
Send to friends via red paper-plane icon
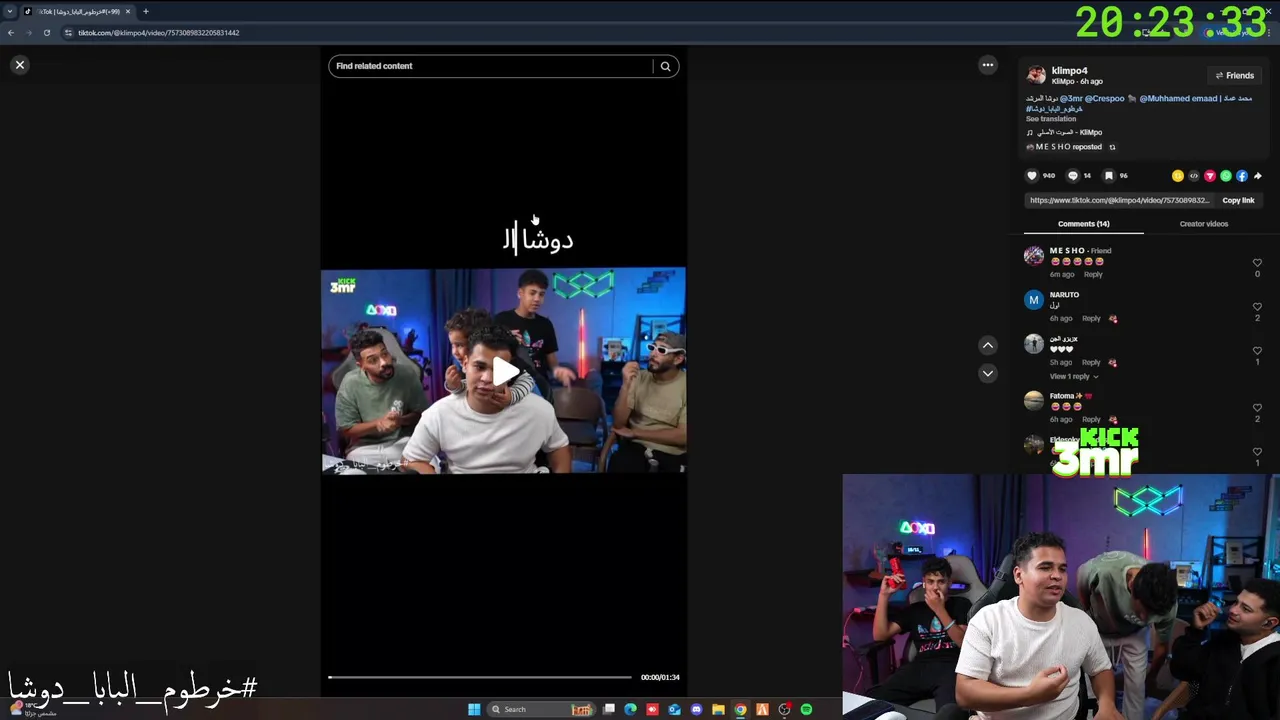(1210, 176)
